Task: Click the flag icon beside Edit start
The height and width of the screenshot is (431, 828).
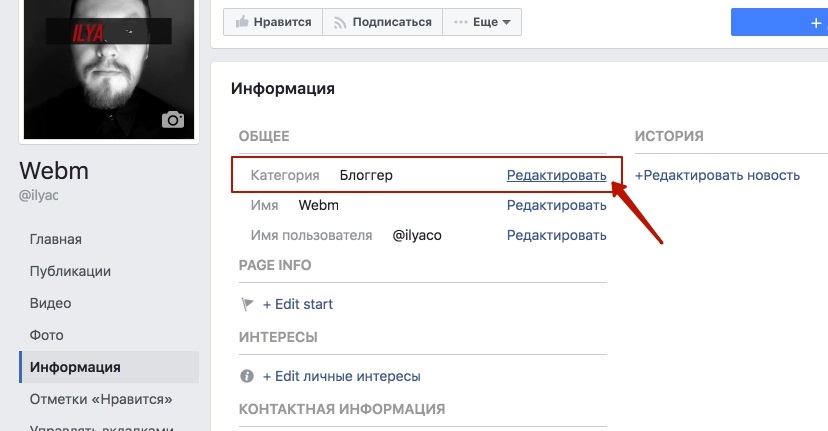Action: (x=247, y=304)
